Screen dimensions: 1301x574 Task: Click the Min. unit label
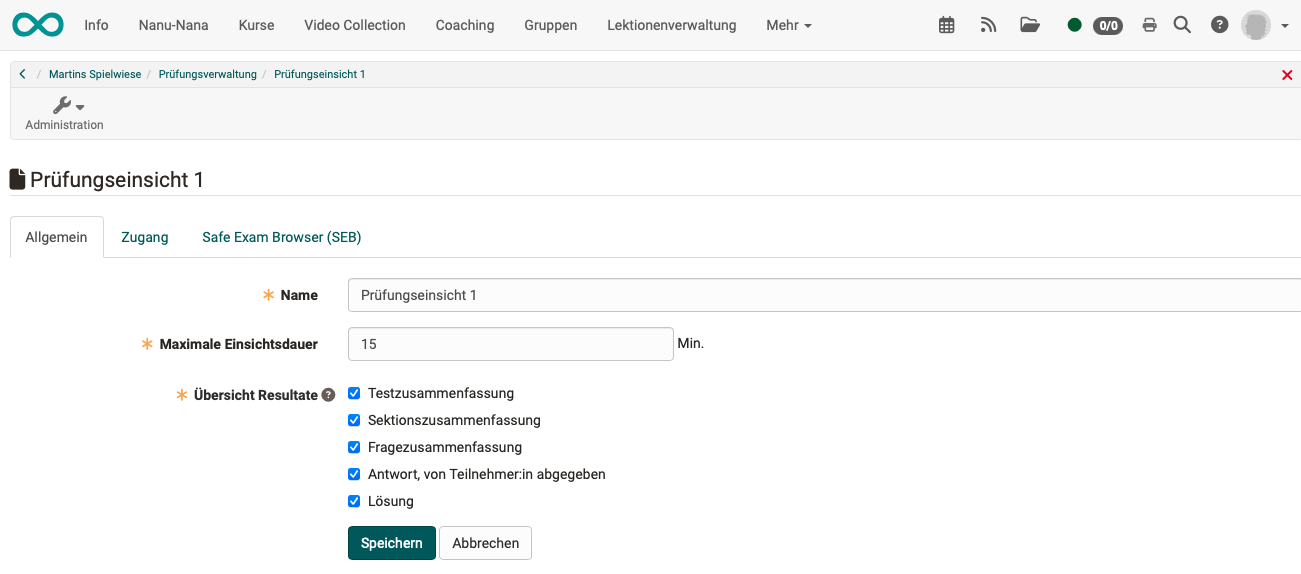(691, 343)
